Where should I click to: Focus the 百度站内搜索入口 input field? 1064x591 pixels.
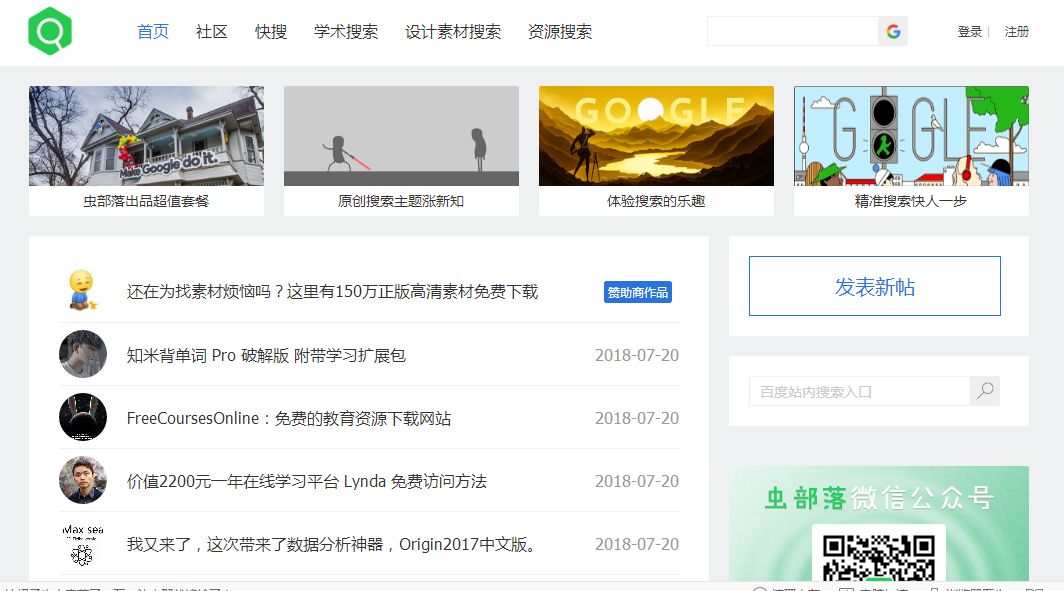(x=860, y=391)
